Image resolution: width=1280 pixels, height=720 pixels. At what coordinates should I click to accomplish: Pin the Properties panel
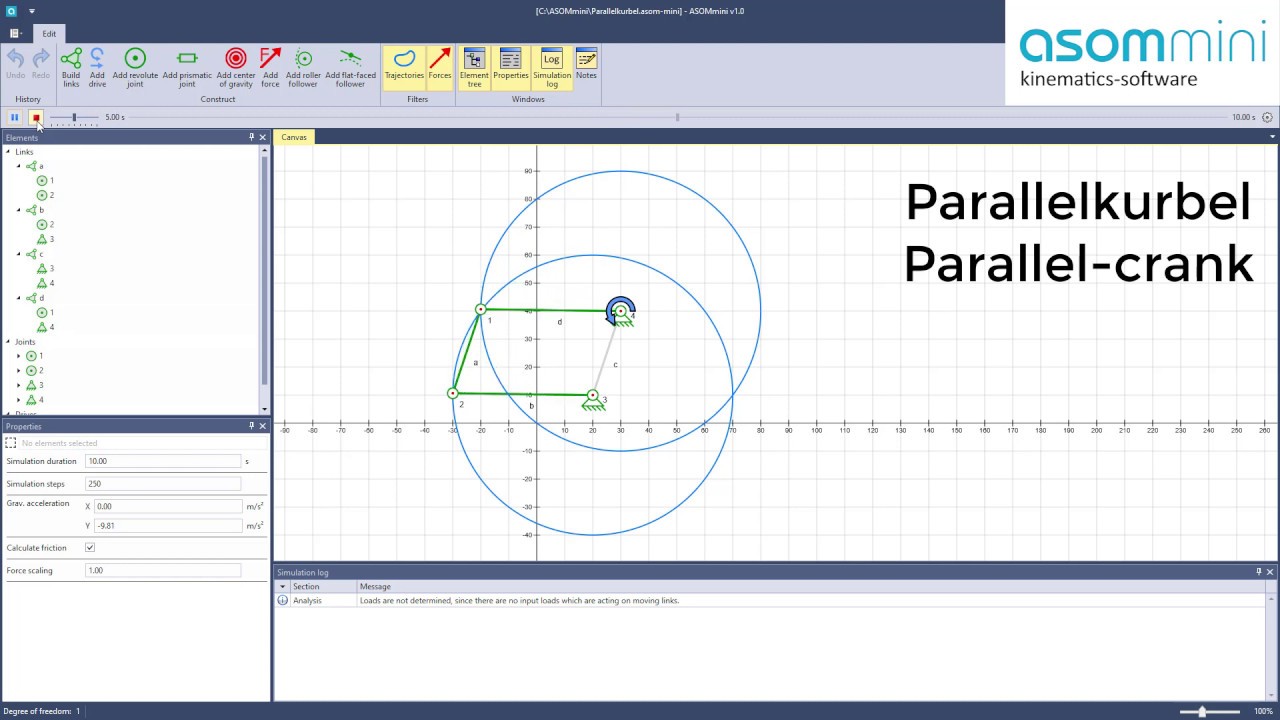251,426
